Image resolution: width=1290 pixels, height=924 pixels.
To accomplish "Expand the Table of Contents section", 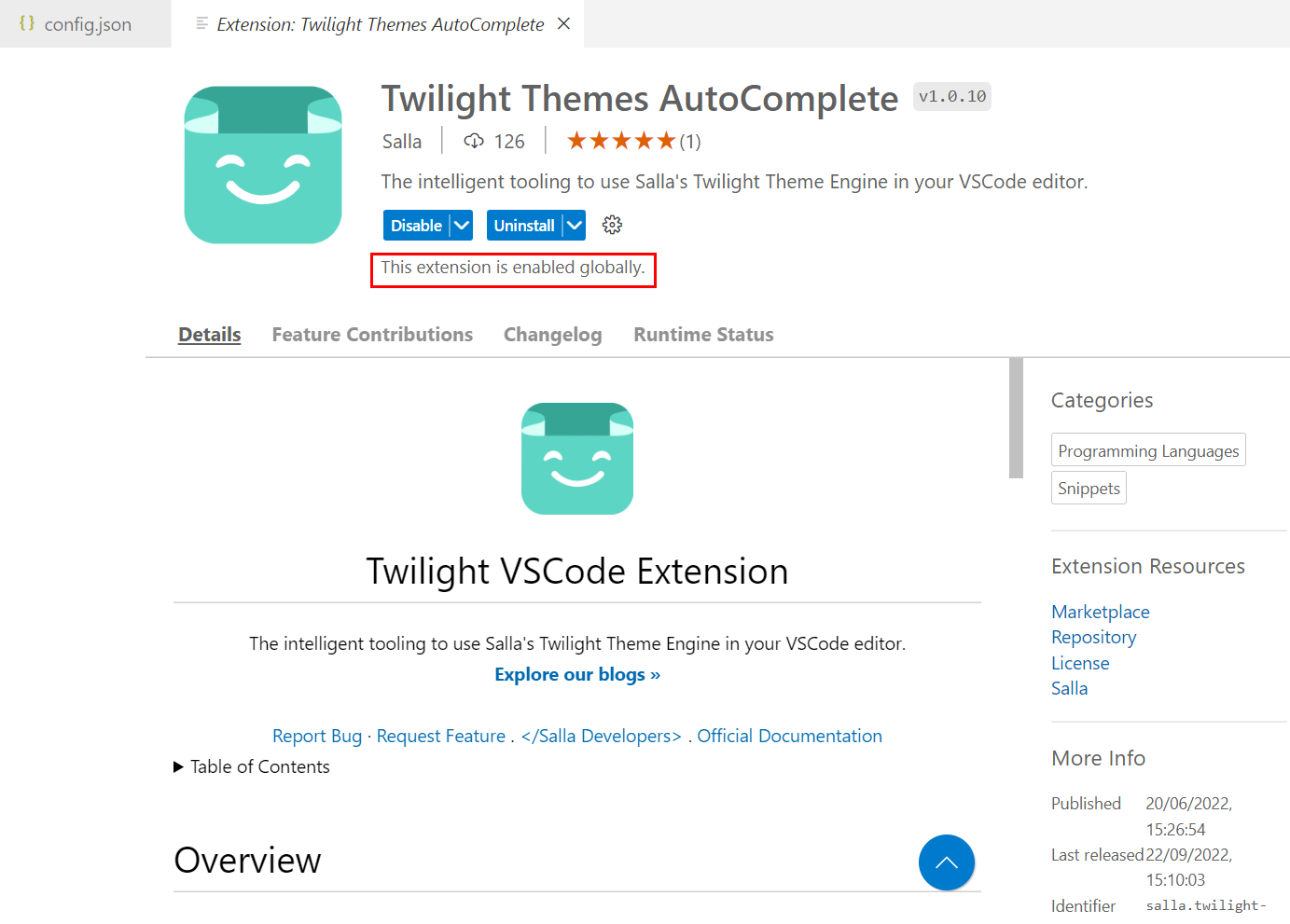I will point(252,766).
